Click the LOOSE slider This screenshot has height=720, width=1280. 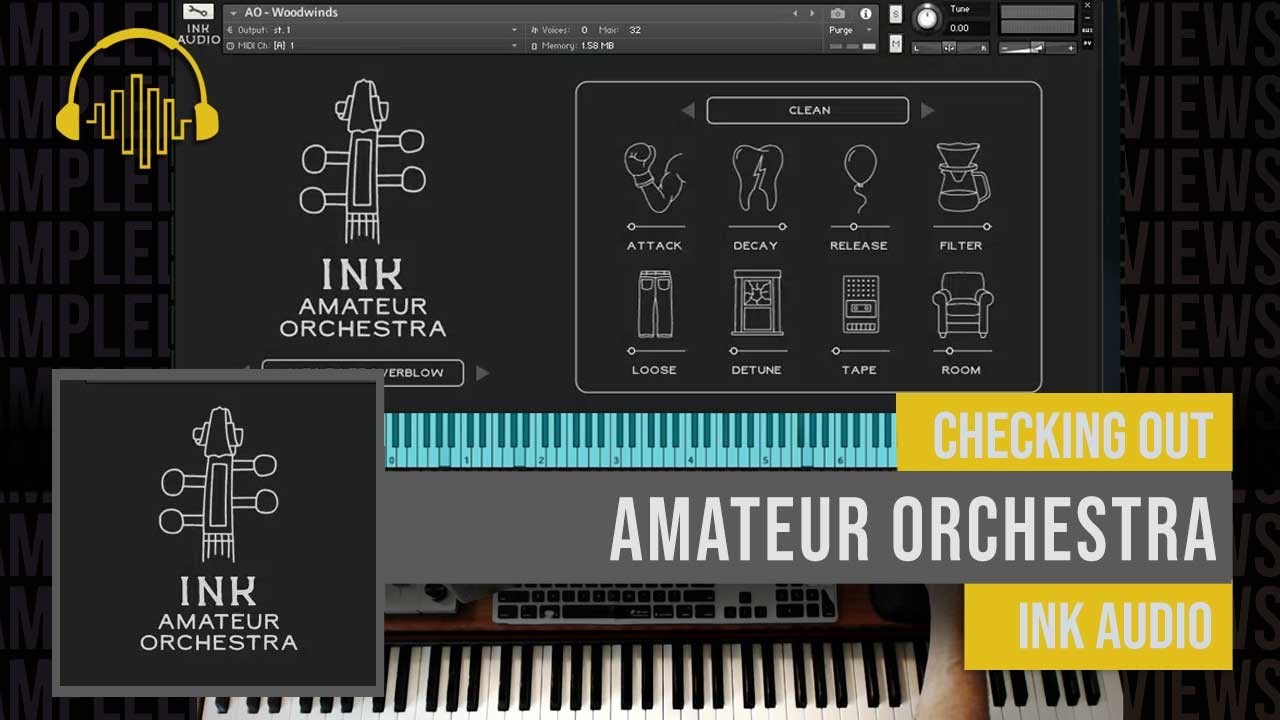click(x=655, y=351)
